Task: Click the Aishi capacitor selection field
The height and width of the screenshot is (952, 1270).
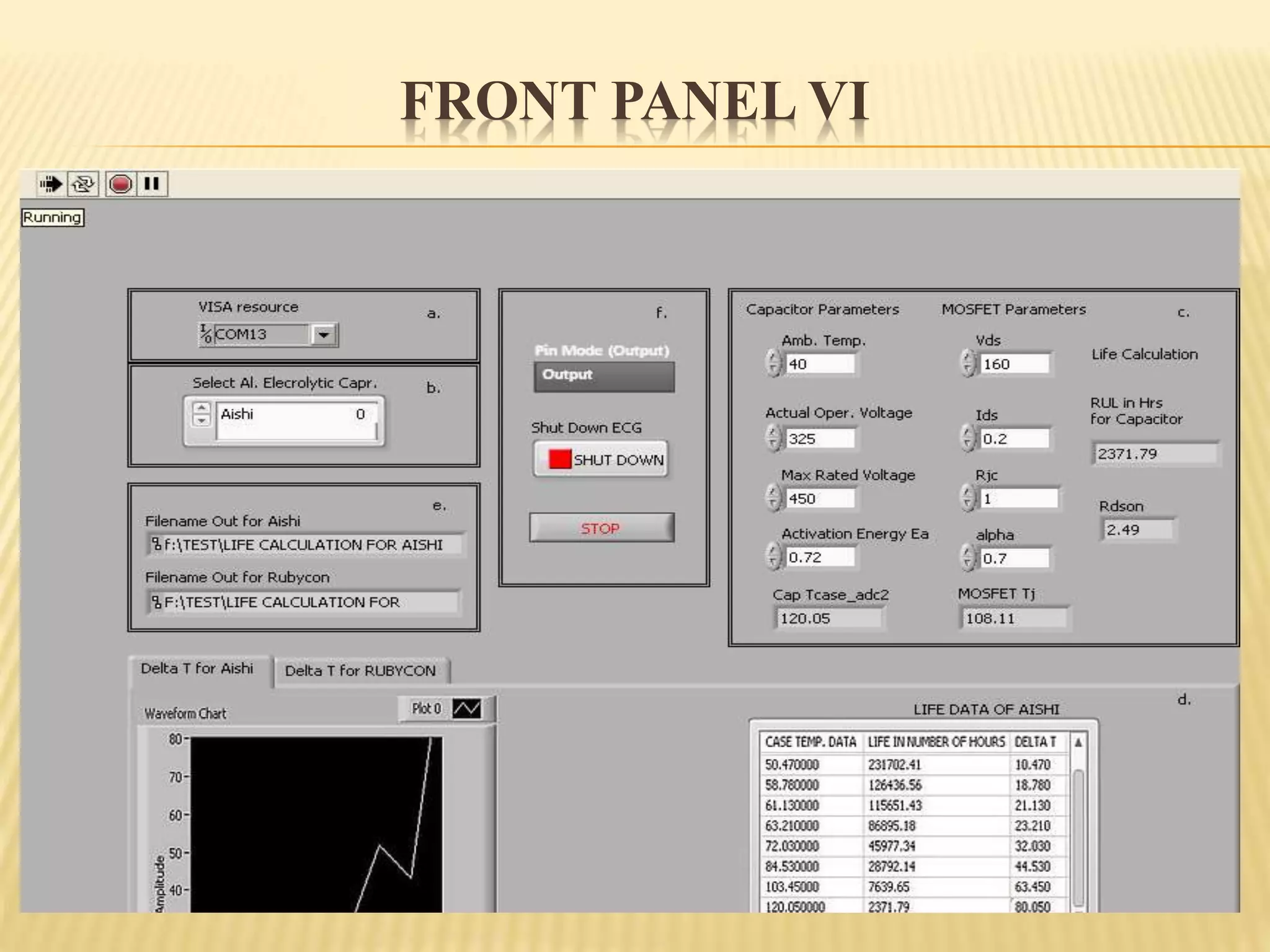Action: point(296,420)
